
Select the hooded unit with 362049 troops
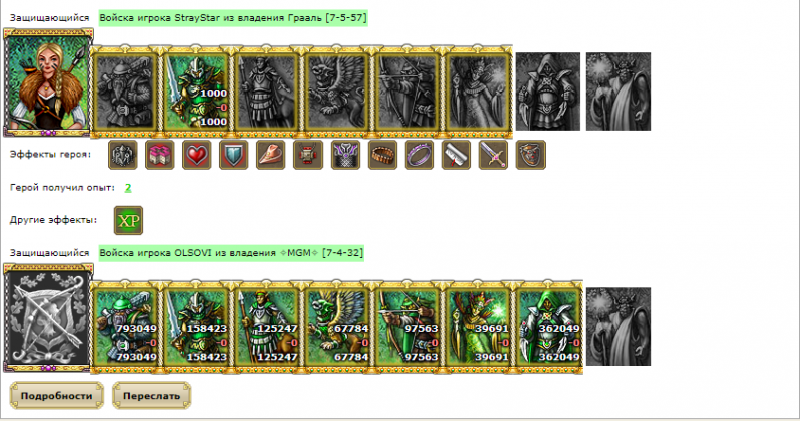(x=548, y=327)
